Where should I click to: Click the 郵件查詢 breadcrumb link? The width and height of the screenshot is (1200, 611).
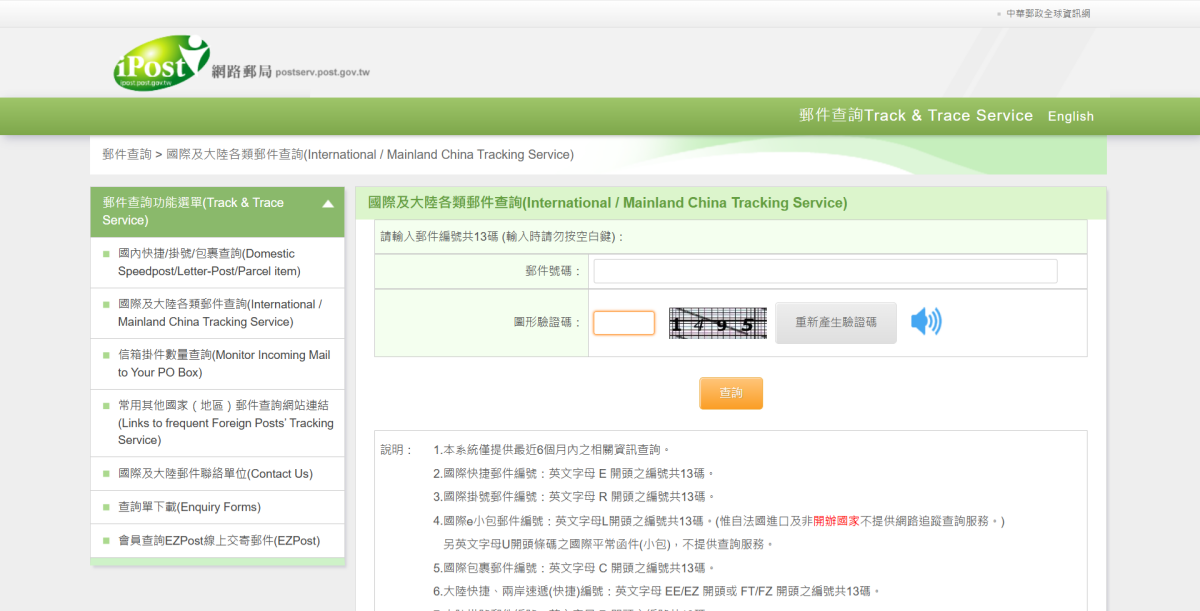126,155
